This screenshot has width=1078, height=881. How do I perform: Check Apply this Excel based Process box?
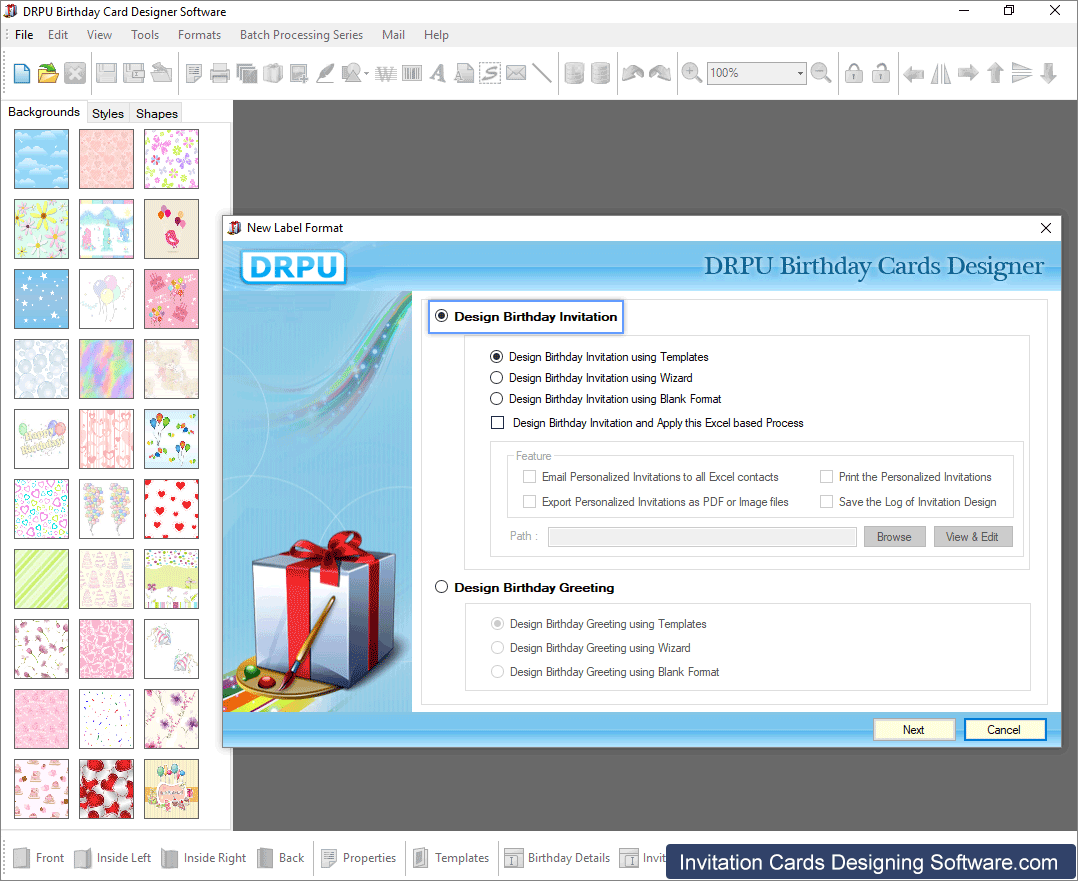tap(497, 423)
